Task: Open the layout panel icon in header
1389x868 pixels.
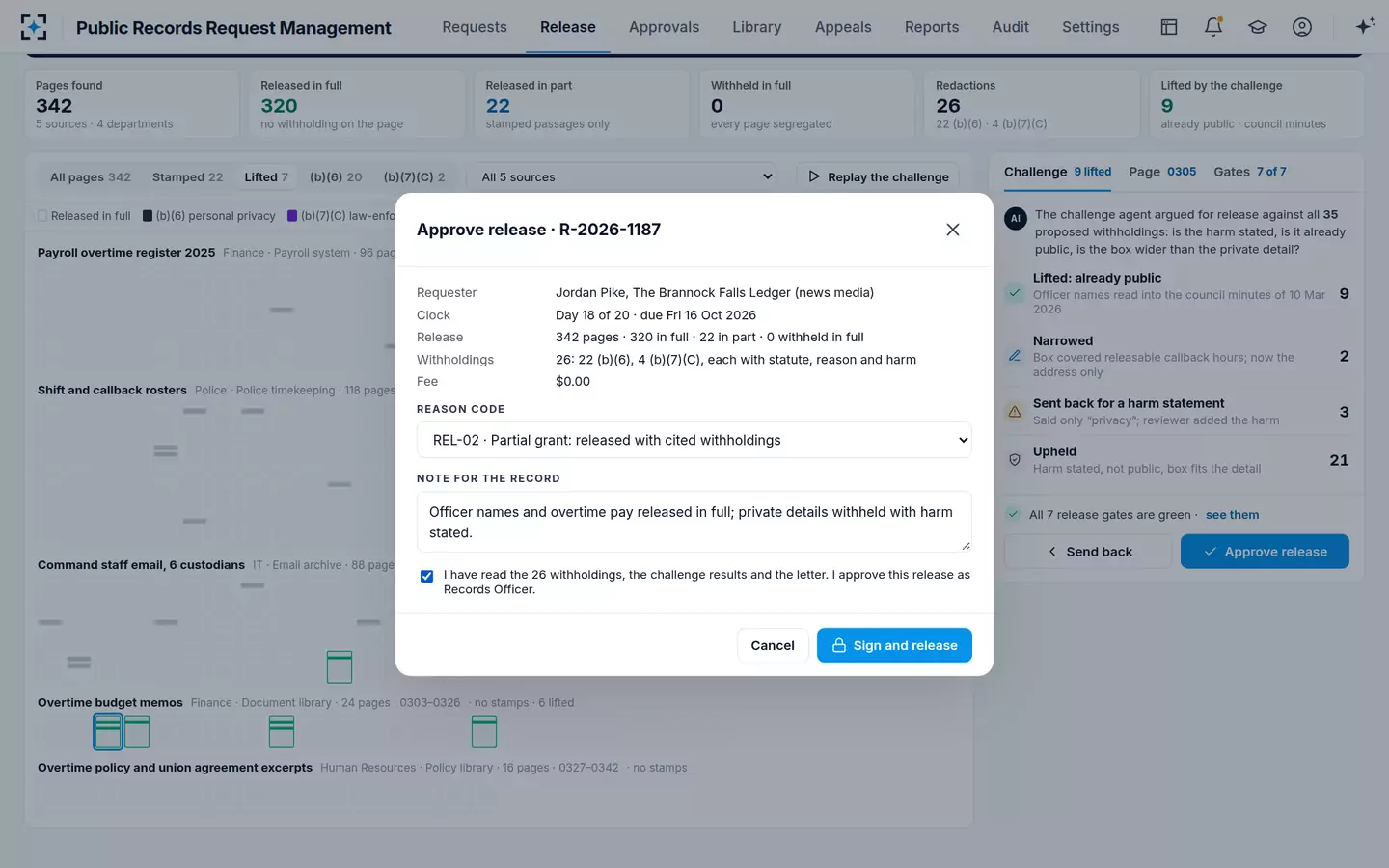Action: tap(1169, 27)
